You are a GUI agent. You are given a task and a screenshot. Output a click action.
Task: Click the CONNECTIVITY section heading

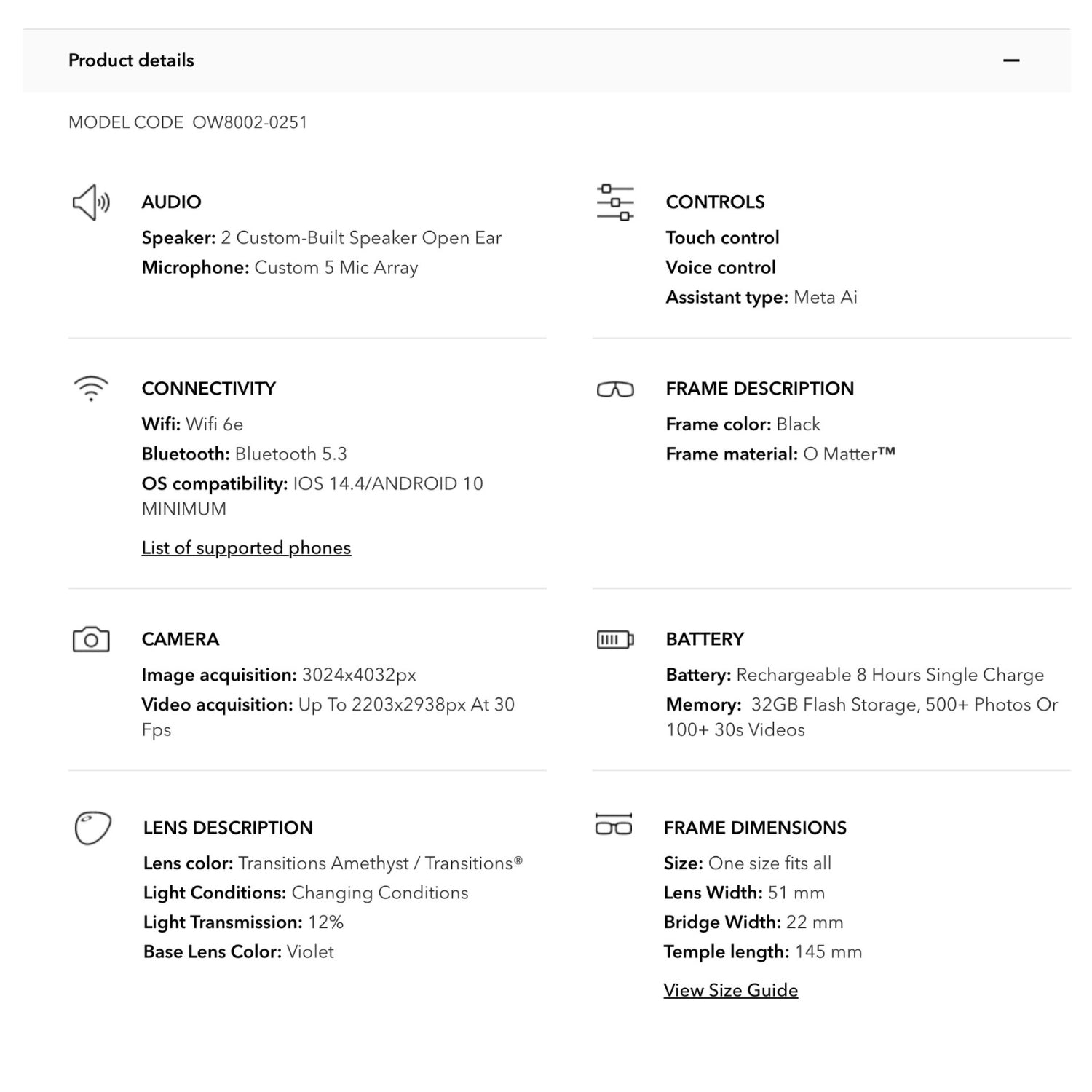coord(208,388)
